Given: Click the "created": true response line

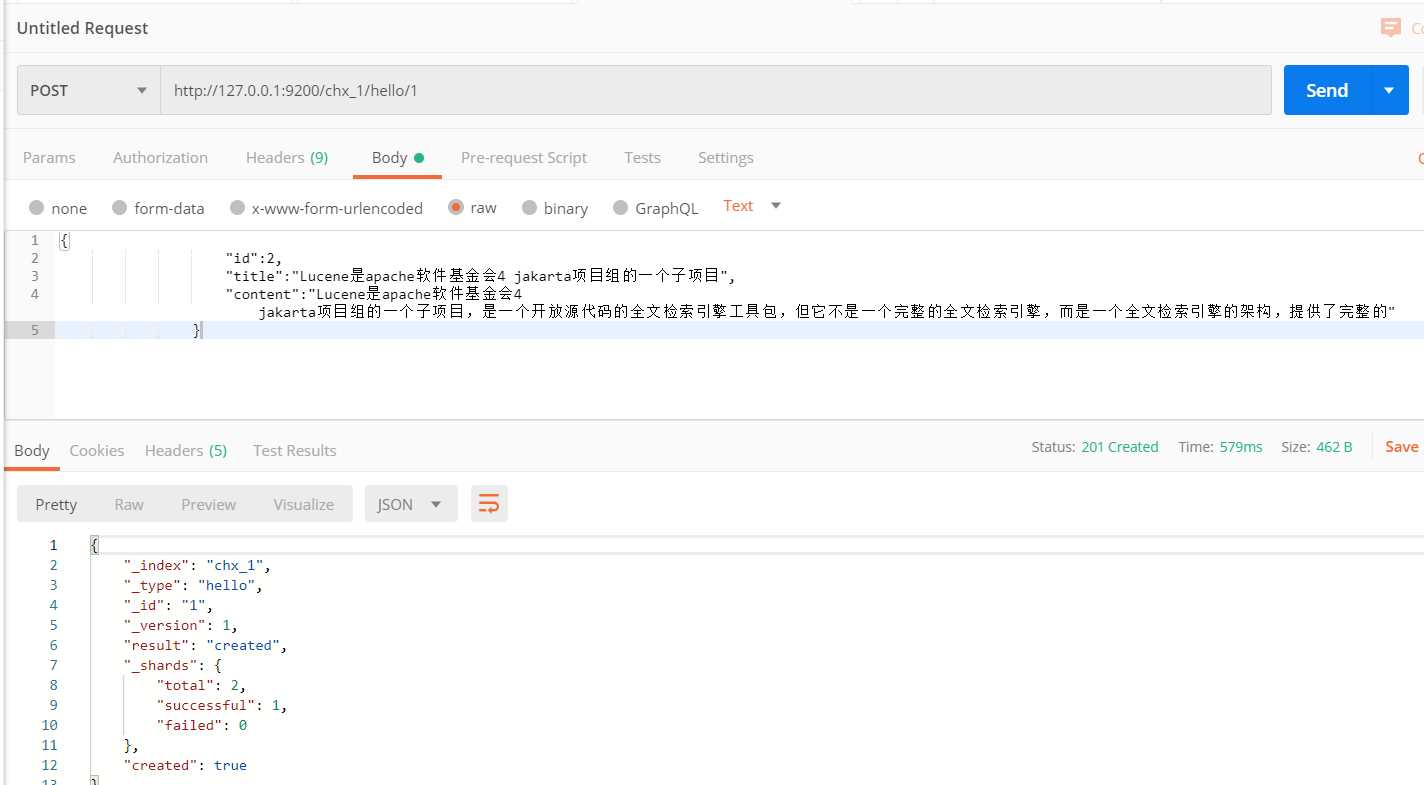Looking at the screenshot, I should click(184, 765).
